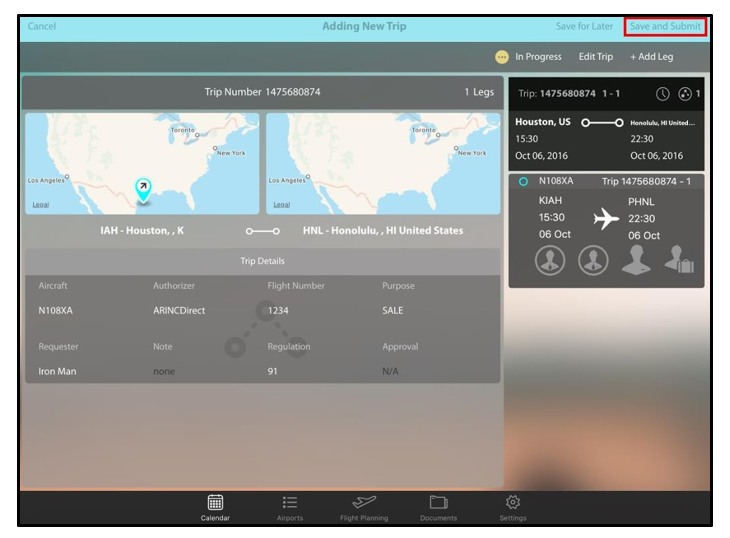Go to the Flight Planning tab
Image resolution: width=730 pixels, height=538 pixels.
tap(364, 507)
